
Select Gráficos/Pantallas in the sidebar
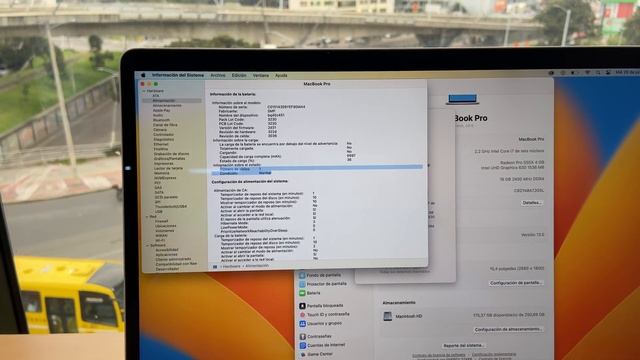click(x=170, y=159)
